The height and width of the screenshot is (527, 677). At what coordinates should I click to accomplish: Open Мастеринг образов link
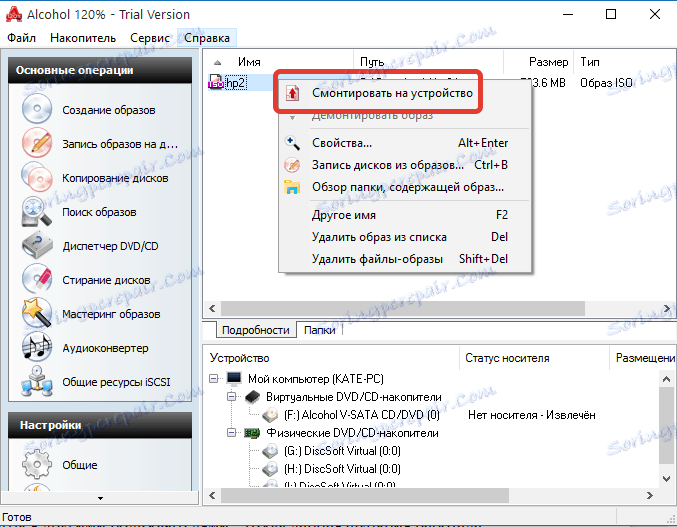(111, 314)
